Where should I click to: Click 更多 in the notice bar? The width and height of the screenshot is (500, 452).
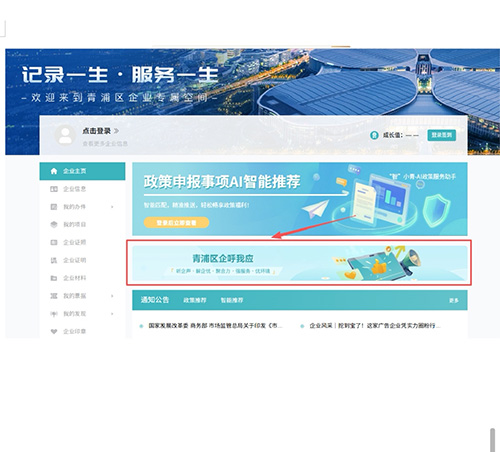click(x=454, y=300)
